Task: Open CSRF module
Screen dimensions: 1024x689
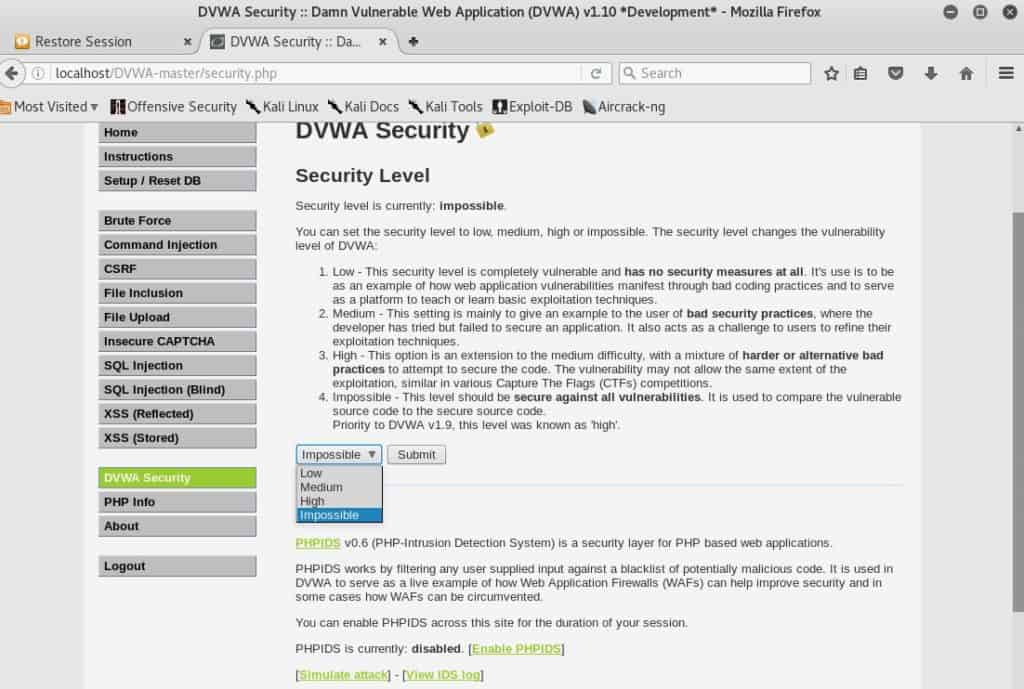Action: 177,268
